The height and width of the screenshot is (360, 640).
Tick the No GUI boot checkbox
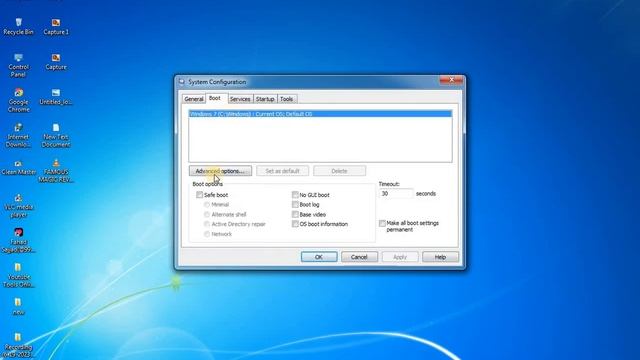point(295,195)
